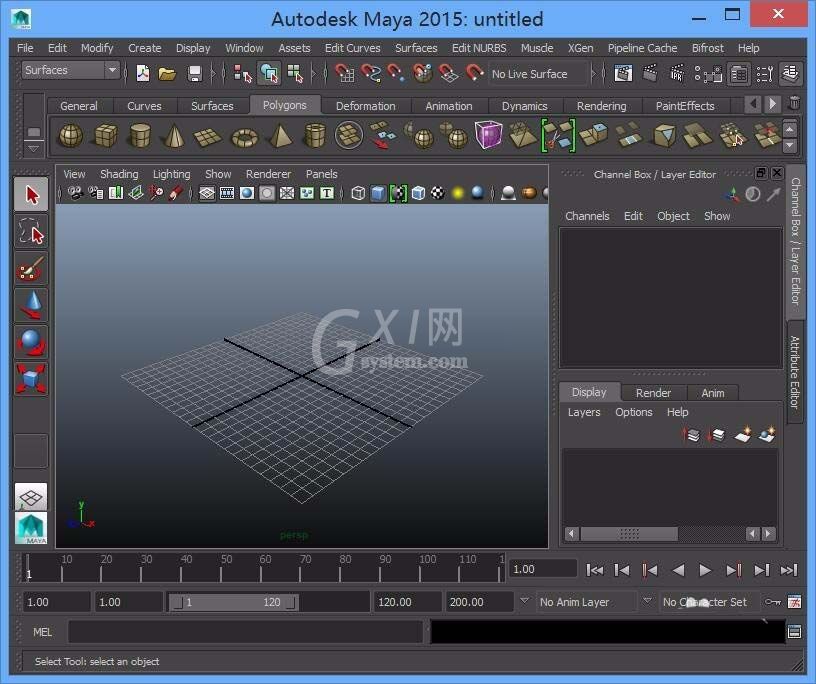This screenshot has height=684, width=816.
Task: Open the Edit NURBS menu
Action: coord(479,48)
